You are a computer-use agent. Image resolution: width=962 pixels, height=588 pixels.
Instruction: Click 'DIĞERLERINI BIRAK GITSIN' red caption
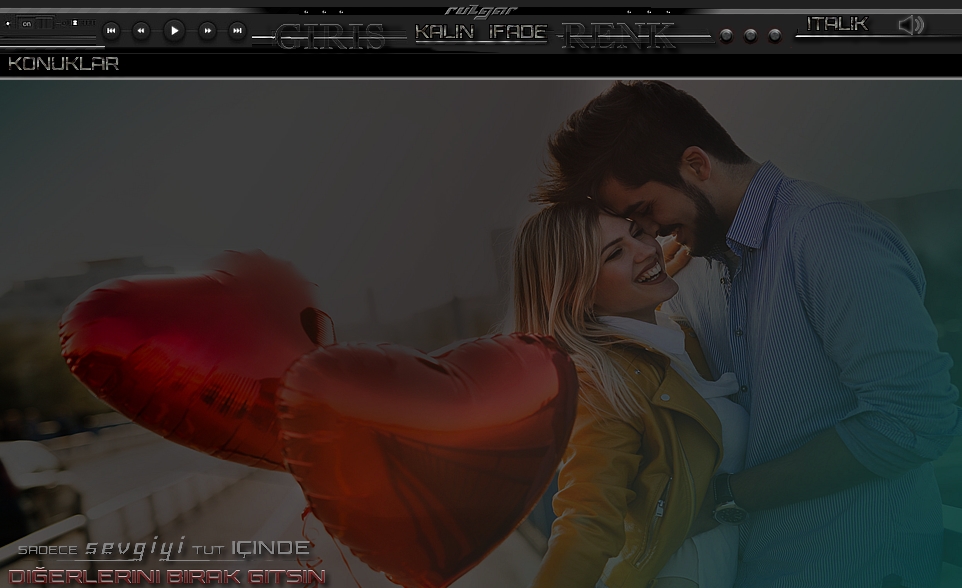[x=167, y=576]
